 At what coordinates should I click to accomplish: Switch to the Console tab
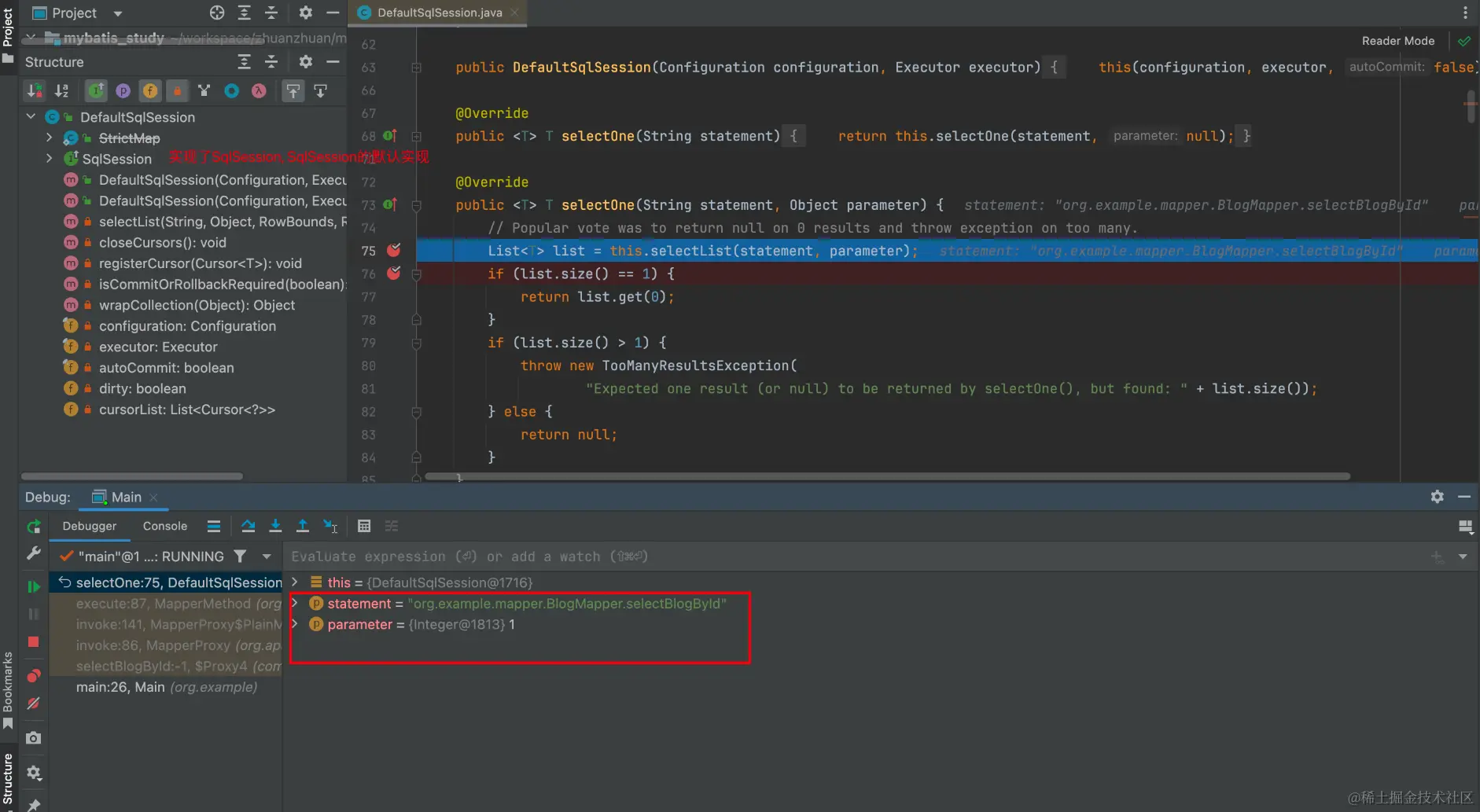(x=165, y=526)
